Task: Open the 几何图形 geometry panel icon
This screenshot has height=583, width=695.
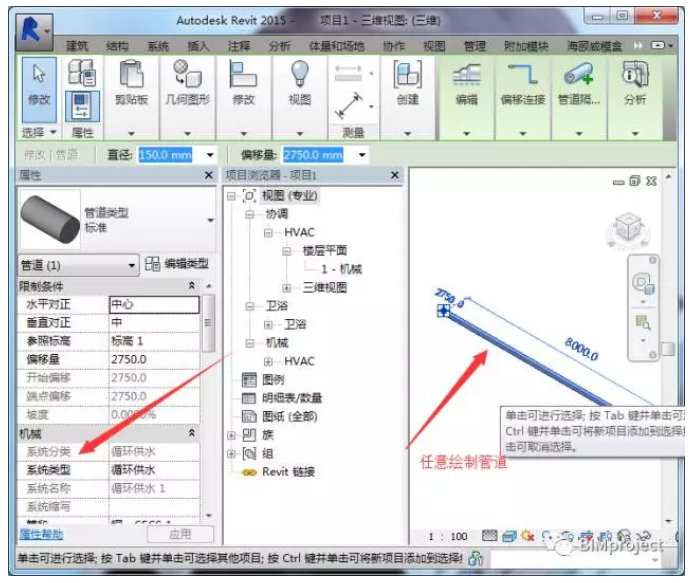Action: 187,74
